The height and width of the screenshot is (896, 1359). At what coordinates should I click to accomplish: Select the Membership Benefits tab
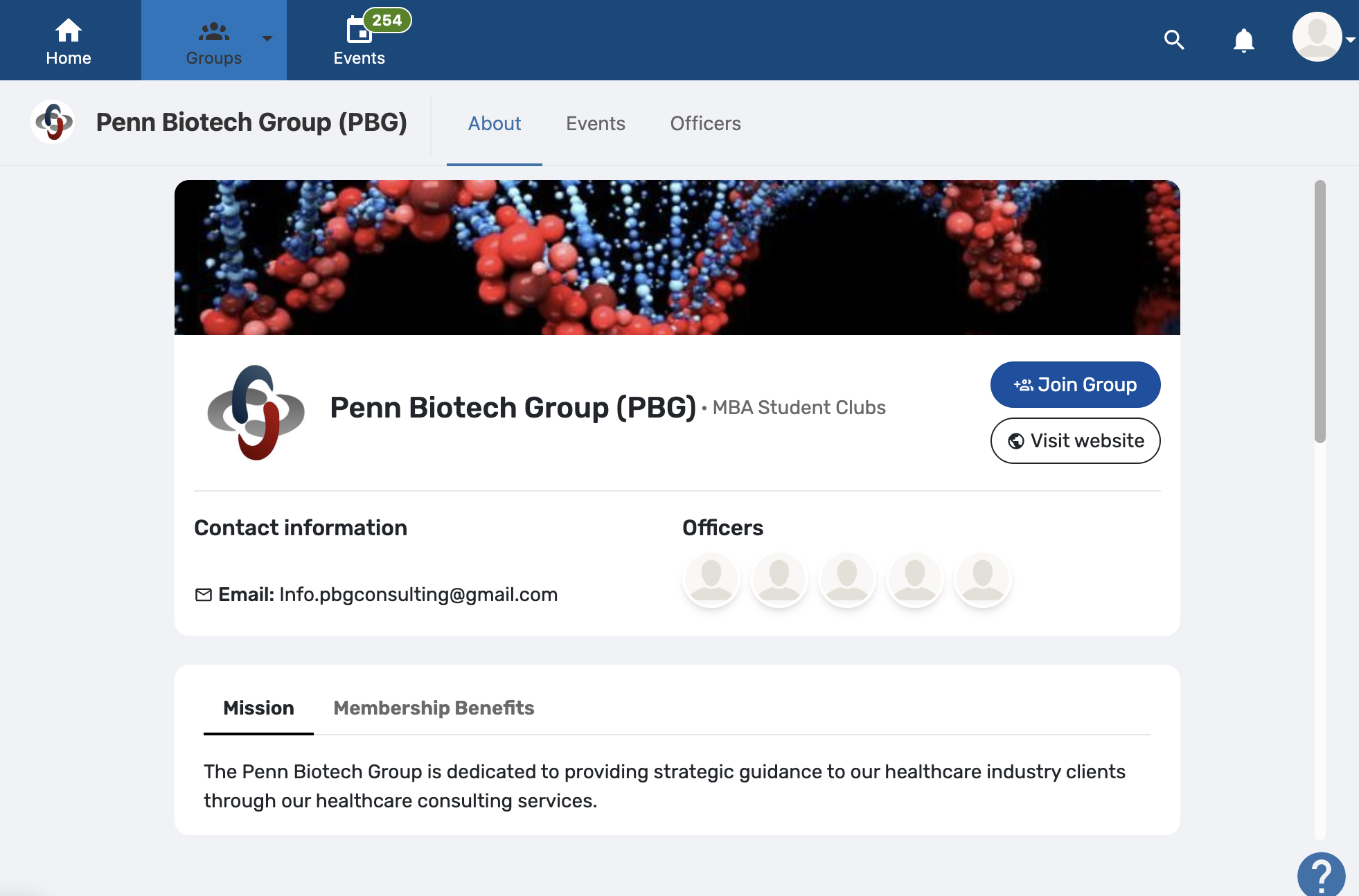click(434, 708)
